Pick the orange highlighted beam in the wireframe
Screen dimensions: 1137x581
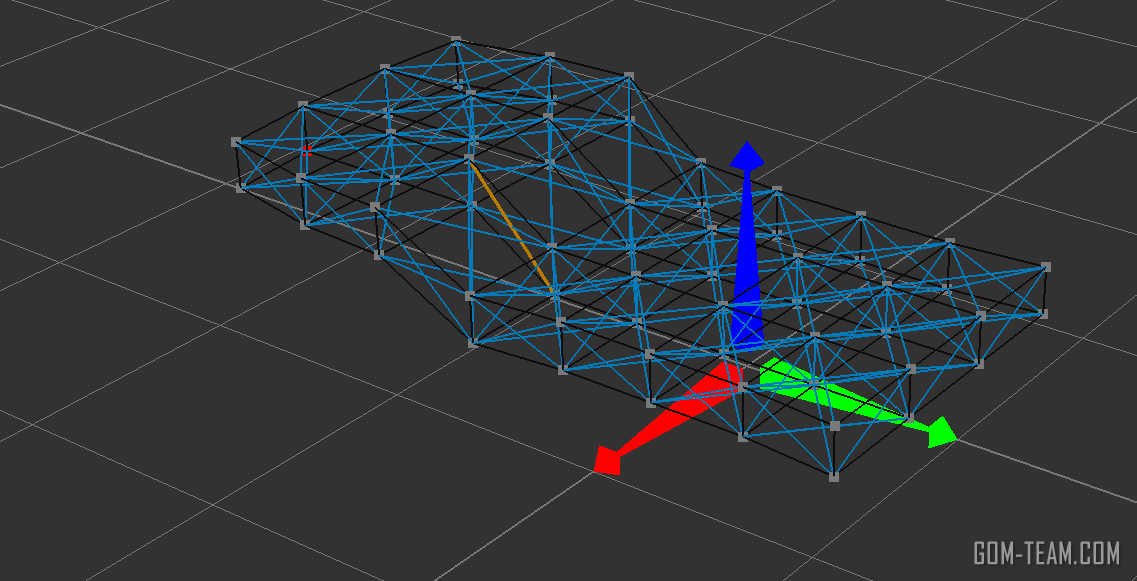coord(512,227)
